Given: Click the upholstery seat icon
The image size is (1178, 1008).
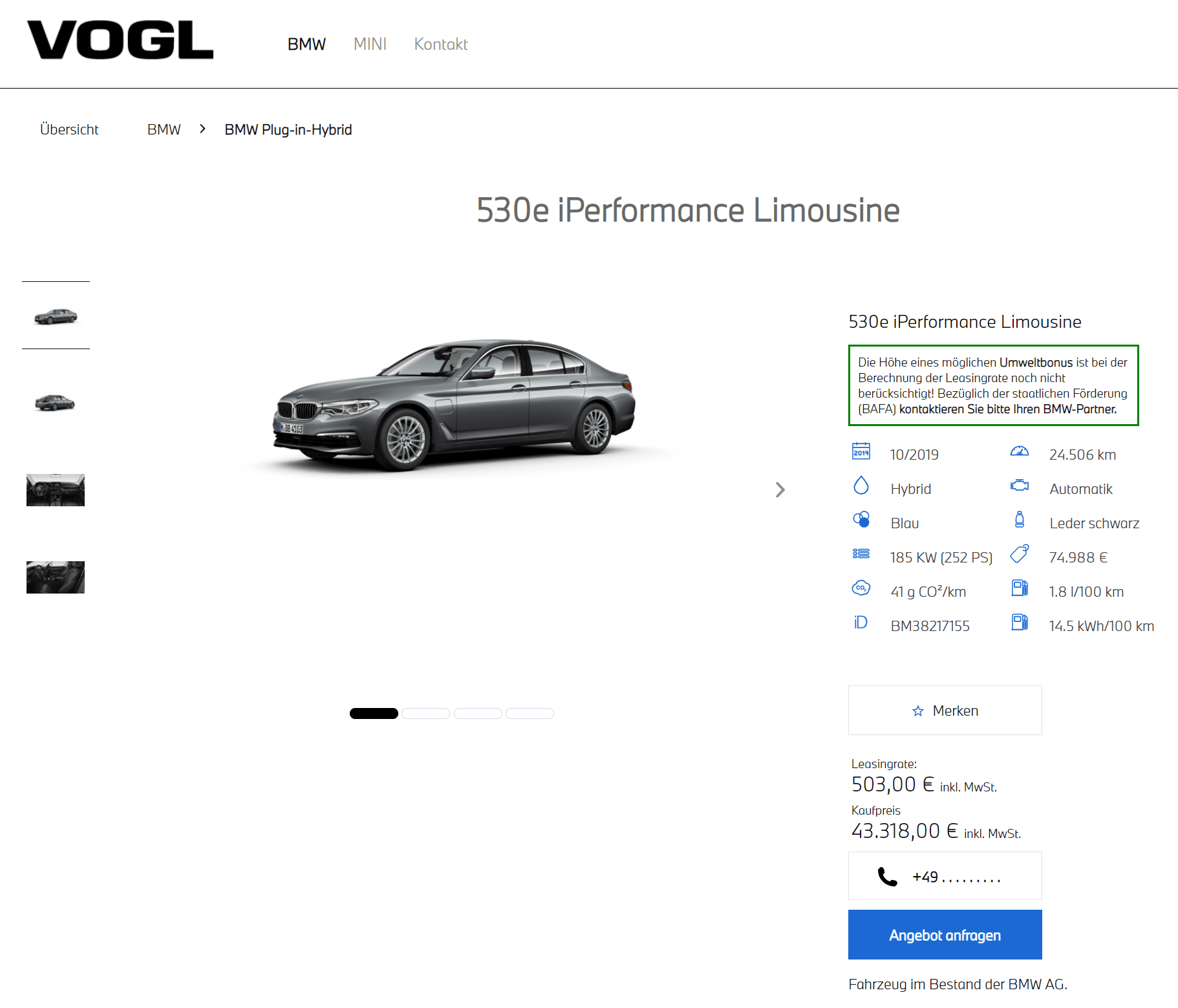Looking at the screenshot, I should coord(1020,519).
